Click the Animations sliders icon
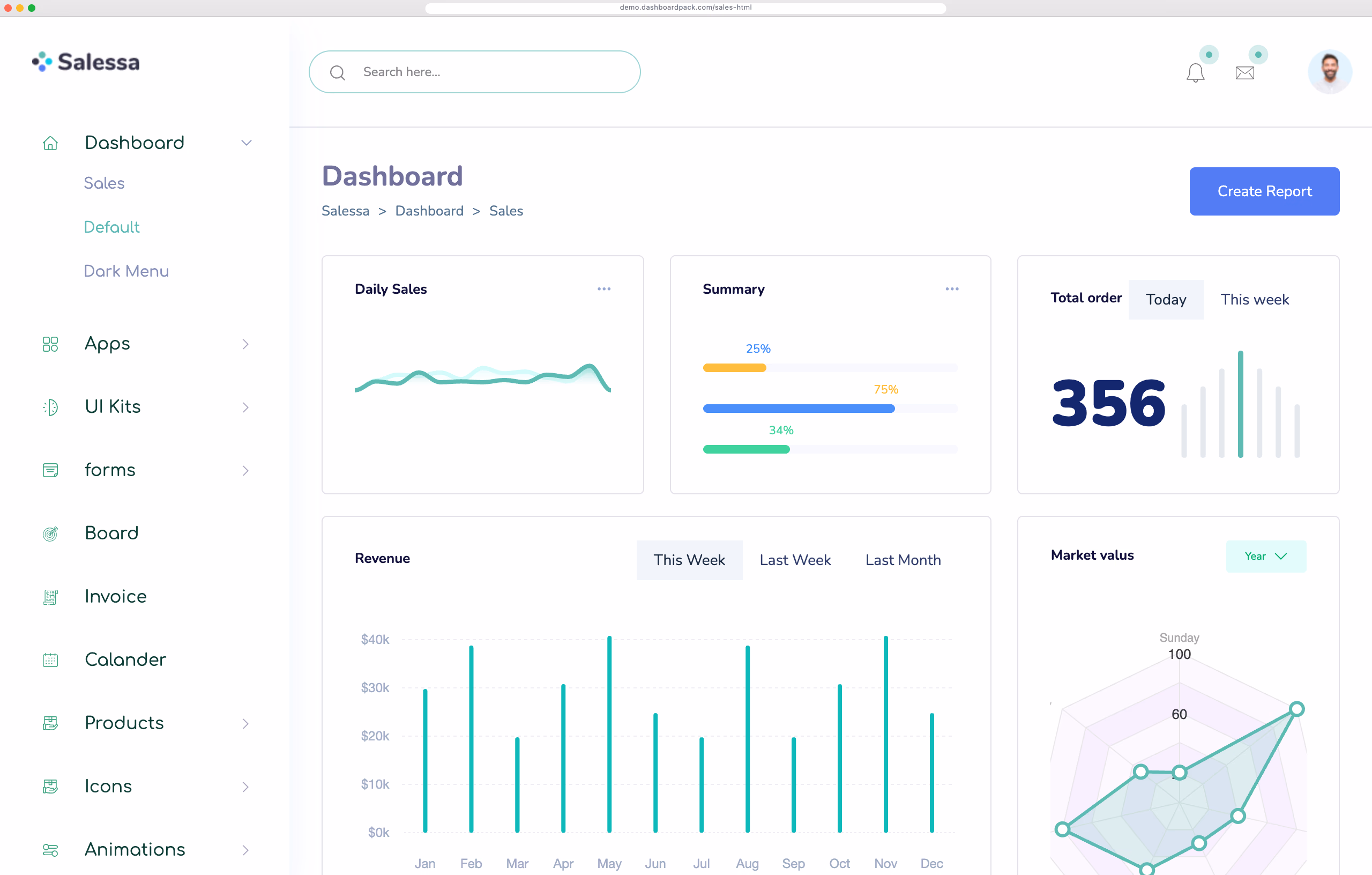Image resolution: width=1372 pixels, height=875 pixels. [50, 850]
